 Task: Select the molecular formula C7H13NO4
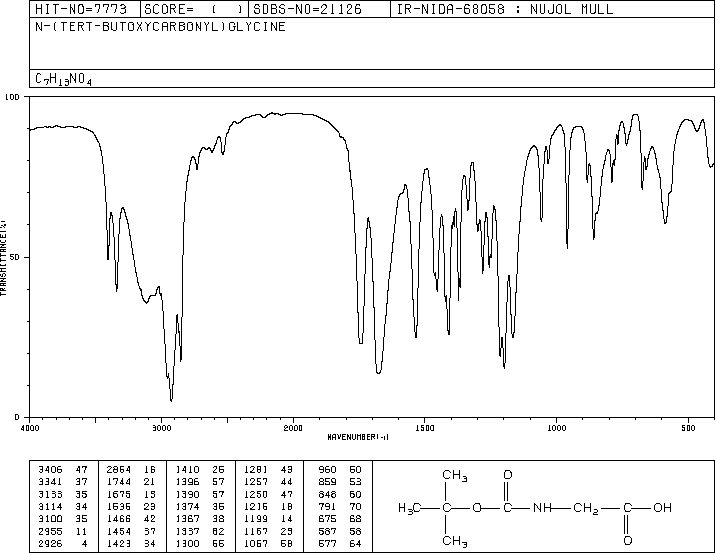click(63, 79)
